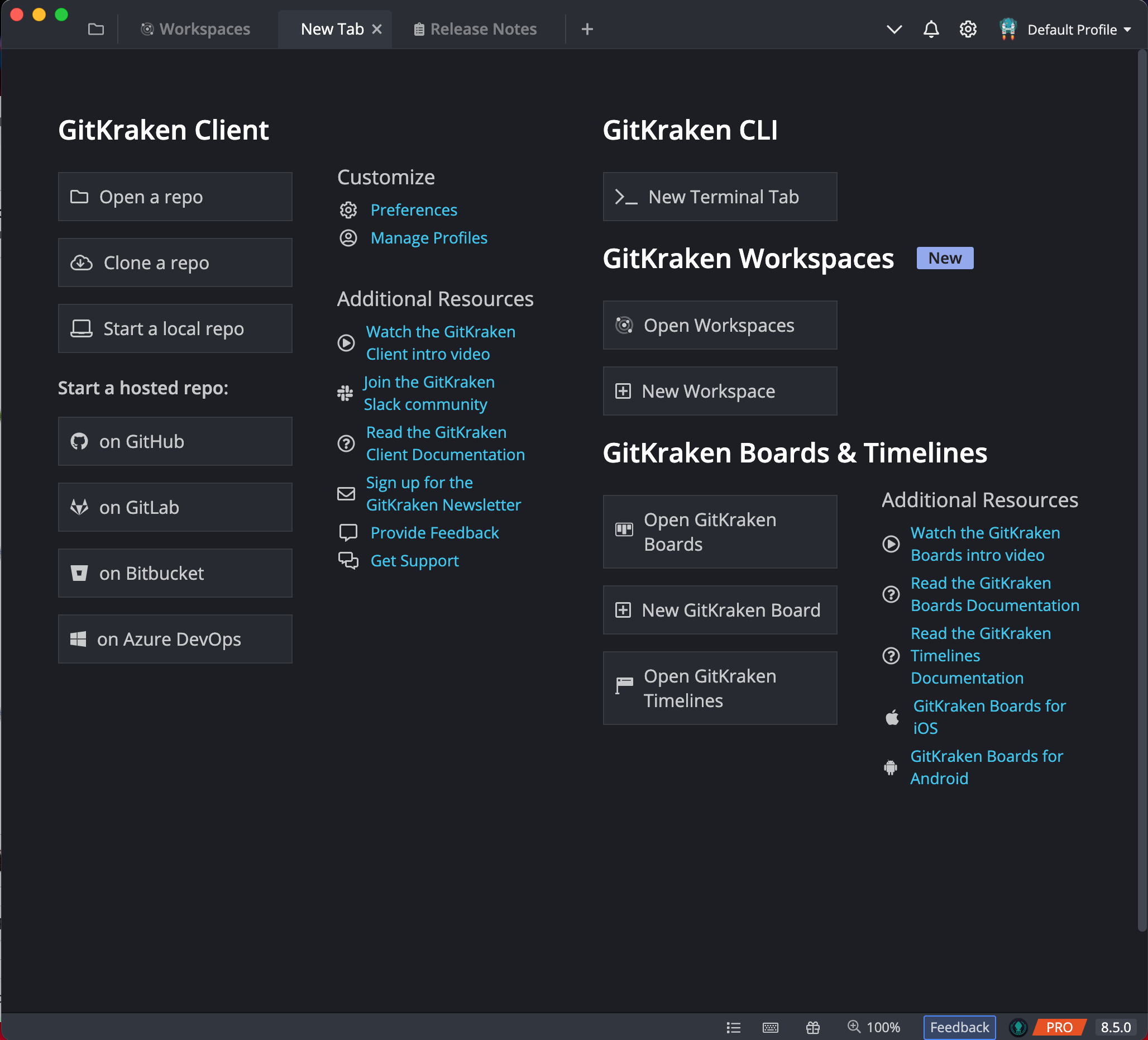This screenshot has width=1148, height=1040.
Task: Click the Android robot icon
Action: coord(890,767)
